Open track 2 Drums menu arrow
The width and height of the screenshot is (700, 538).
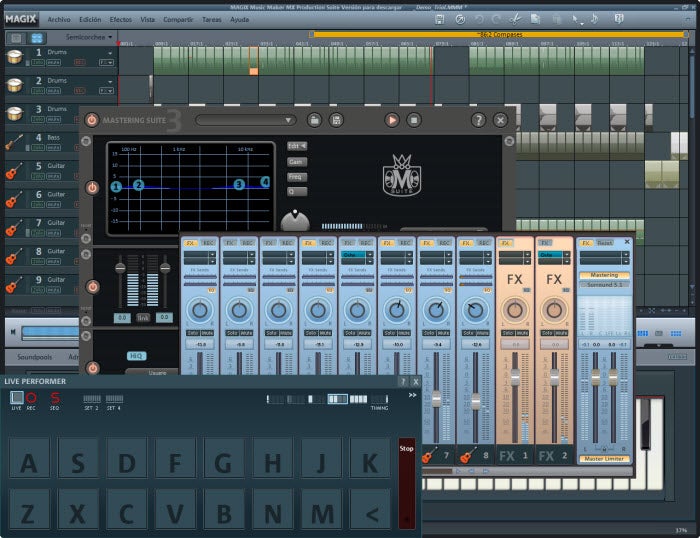(110, 82)
